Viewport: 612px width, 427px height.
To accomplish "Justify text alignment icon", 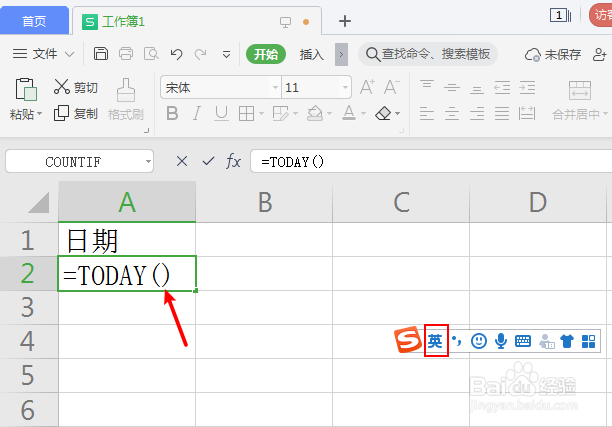I will pos(502,114).
